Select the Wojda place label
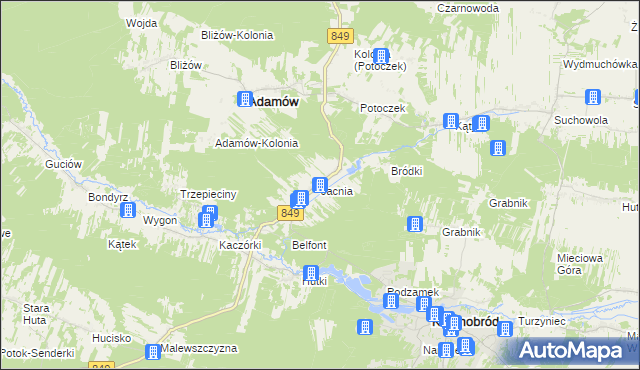Screen dimensions: 640x370 (x=141, y=23)
